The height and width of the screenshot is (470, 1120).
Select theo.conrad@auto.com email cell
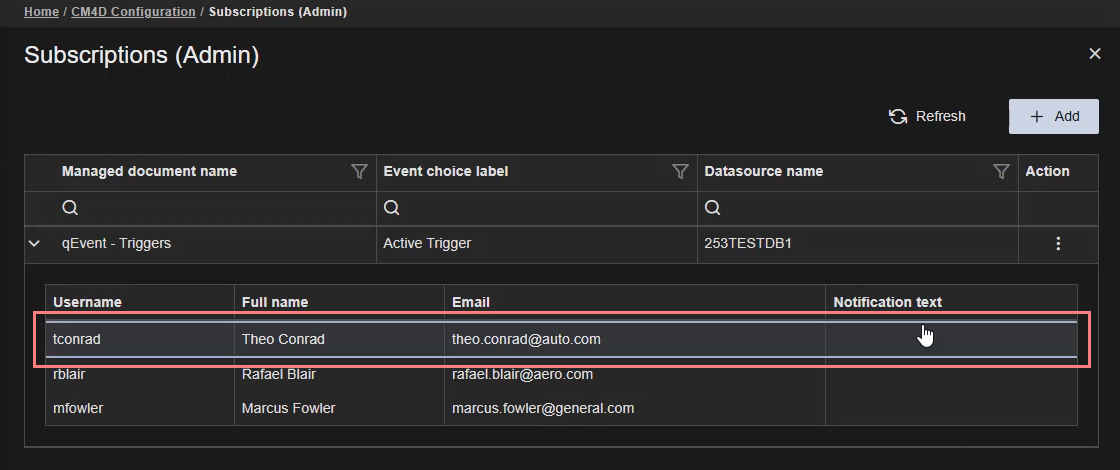pos(526,339)
